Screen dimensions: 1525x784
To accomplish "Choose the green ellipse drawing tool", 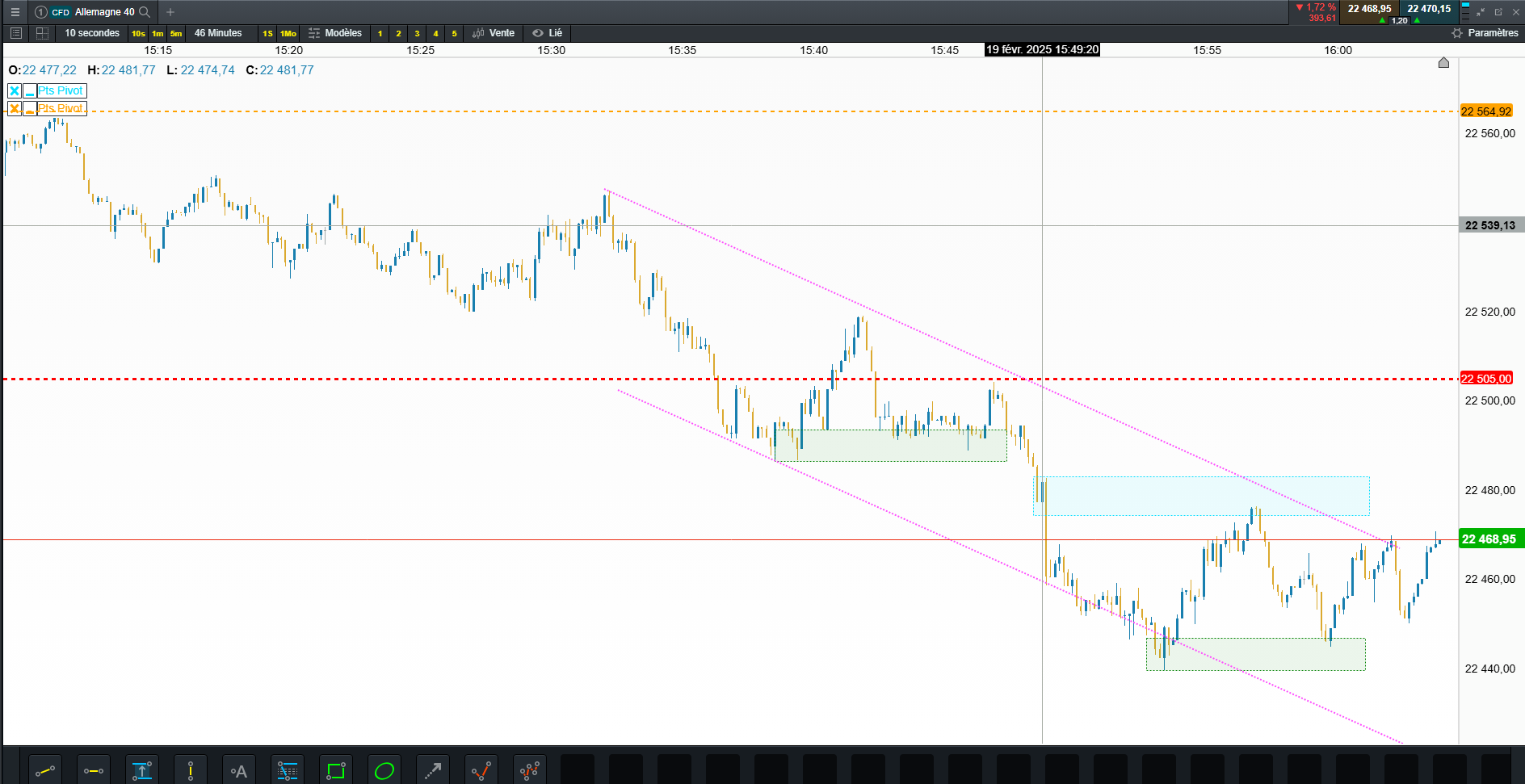I will (384, 771).
